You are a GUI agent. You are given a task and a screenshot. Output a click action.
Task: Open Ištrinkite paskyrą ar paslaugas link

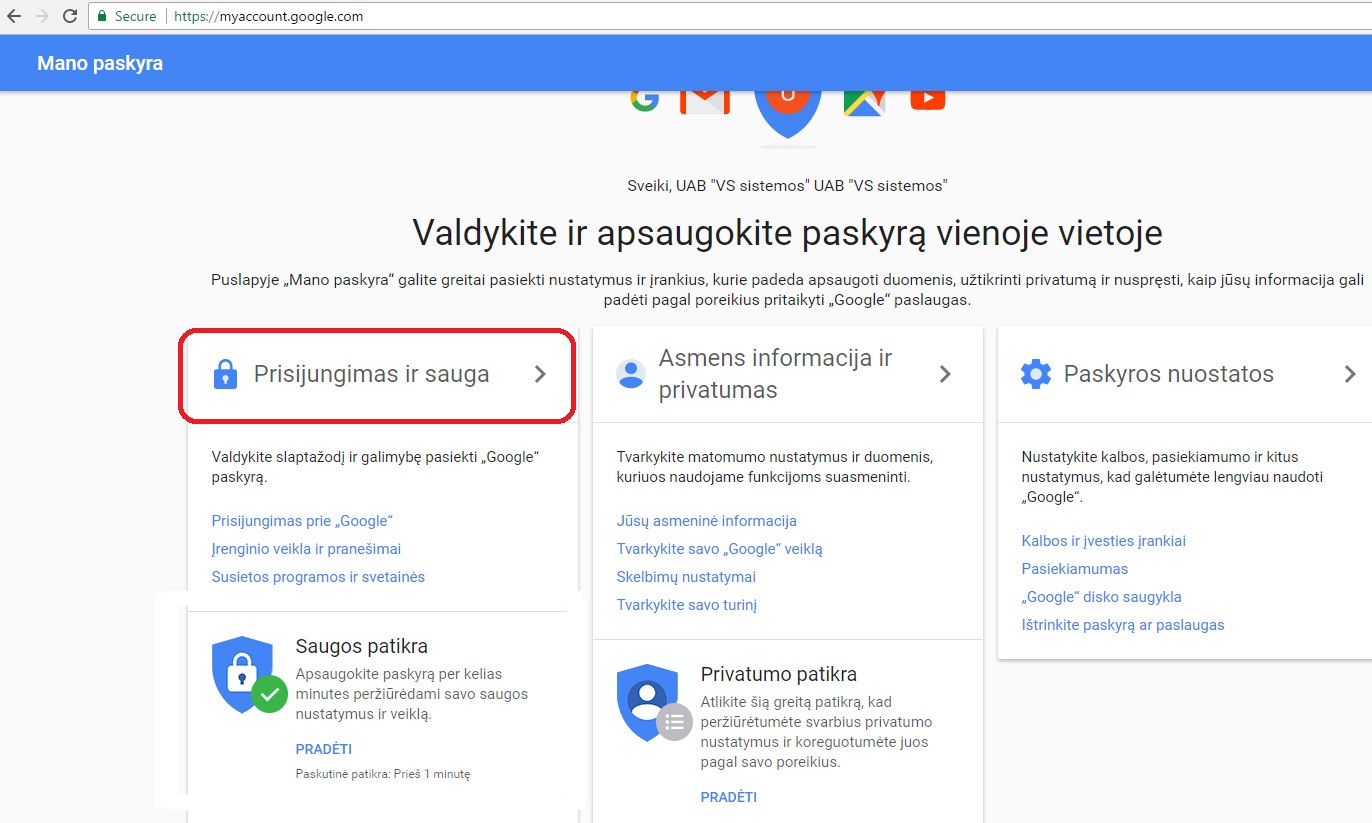[1123, 625]
